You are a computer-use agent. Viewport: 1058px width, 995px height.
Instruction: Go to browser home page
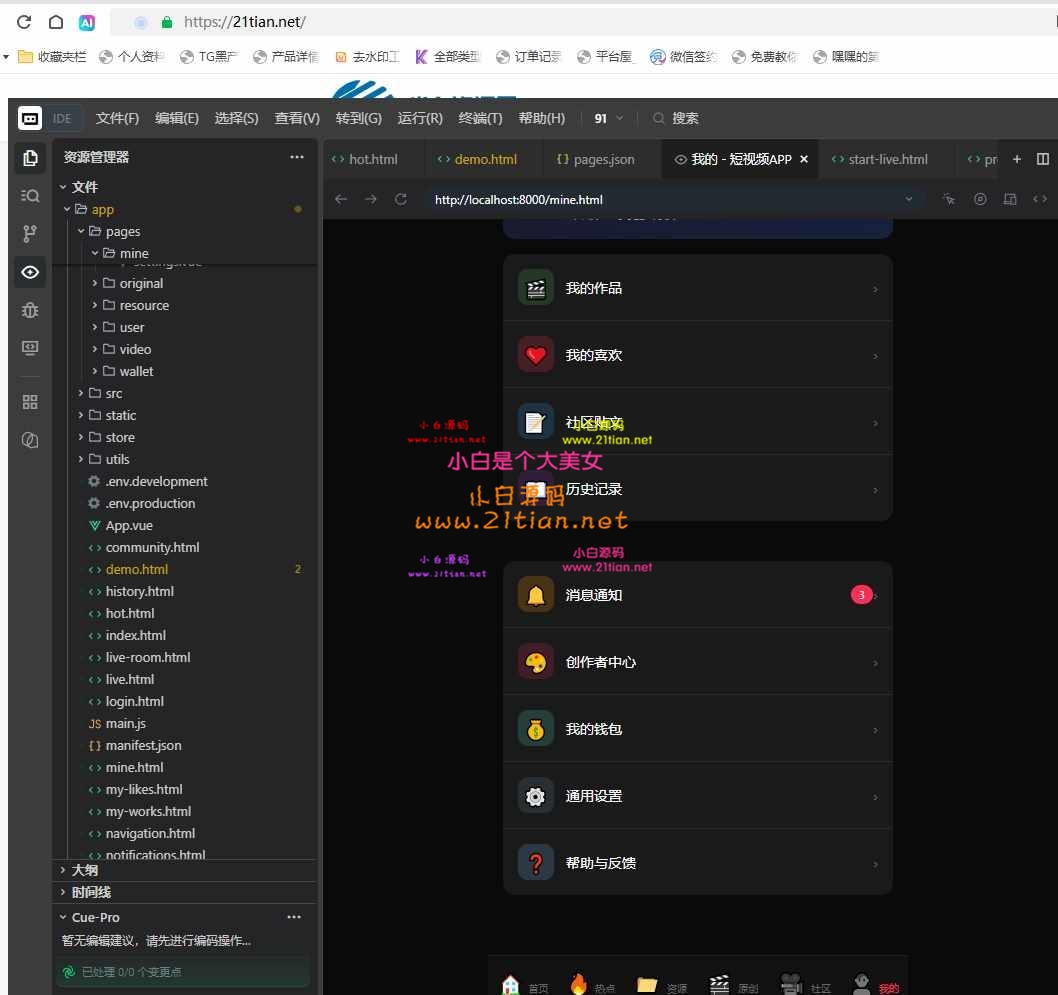click(56, 22)
